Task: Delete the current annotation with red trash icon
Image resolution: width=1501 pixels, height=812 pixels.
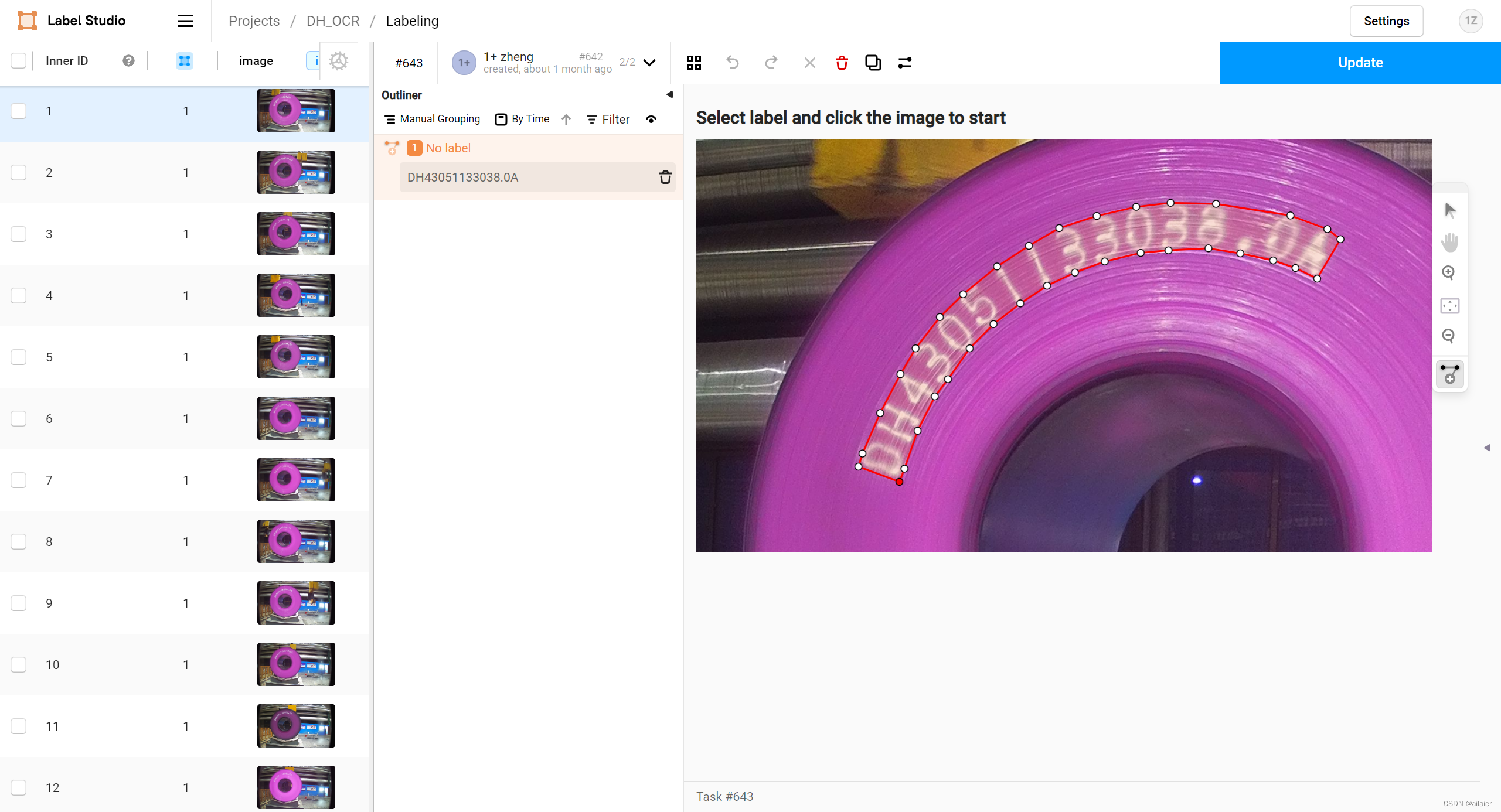Action: [842, 63]
